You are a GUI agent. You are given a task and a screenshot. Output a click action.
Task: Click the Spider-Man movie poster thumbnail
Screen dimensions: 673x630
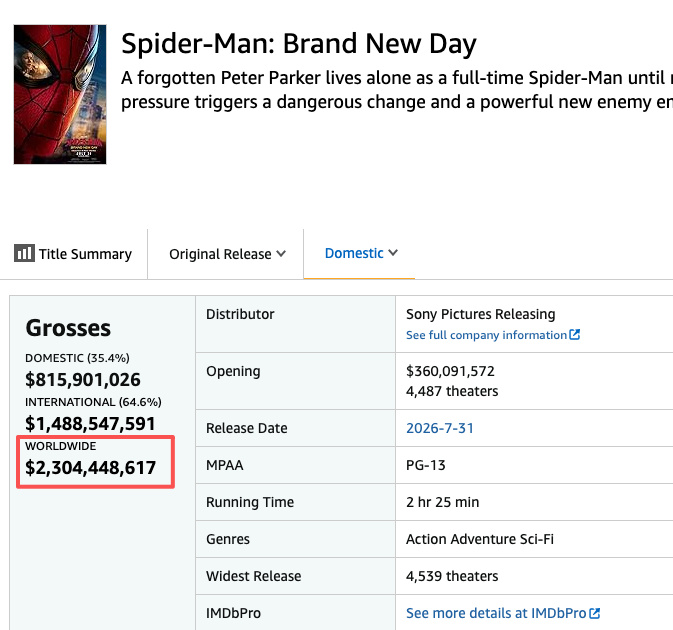click(x=60, y=94)
